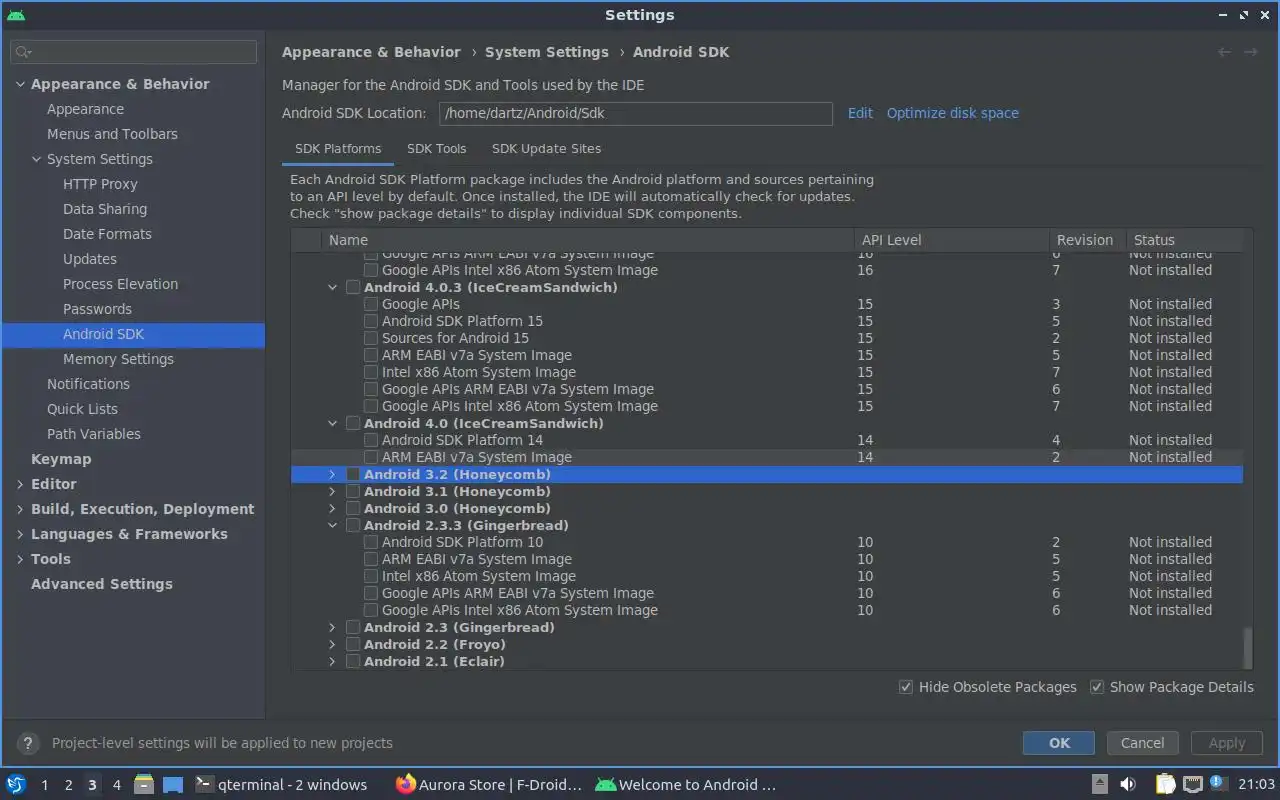Image resolution: width=1280 pixels, height=800 pixels.
Task: Switch to the SDK Update Sites tab
Action: tap(546, 148)
